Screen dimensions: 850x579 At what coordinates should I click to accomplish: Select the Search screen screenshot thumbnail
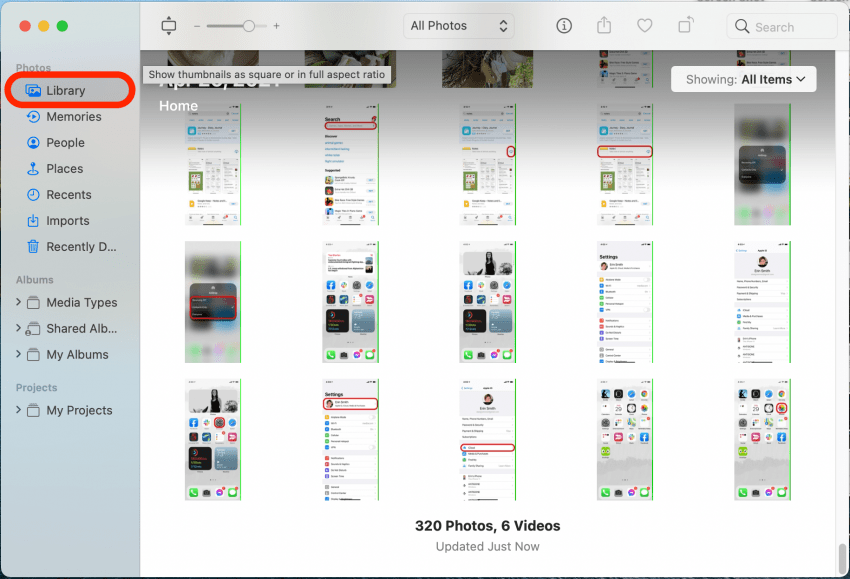(351, 164)
